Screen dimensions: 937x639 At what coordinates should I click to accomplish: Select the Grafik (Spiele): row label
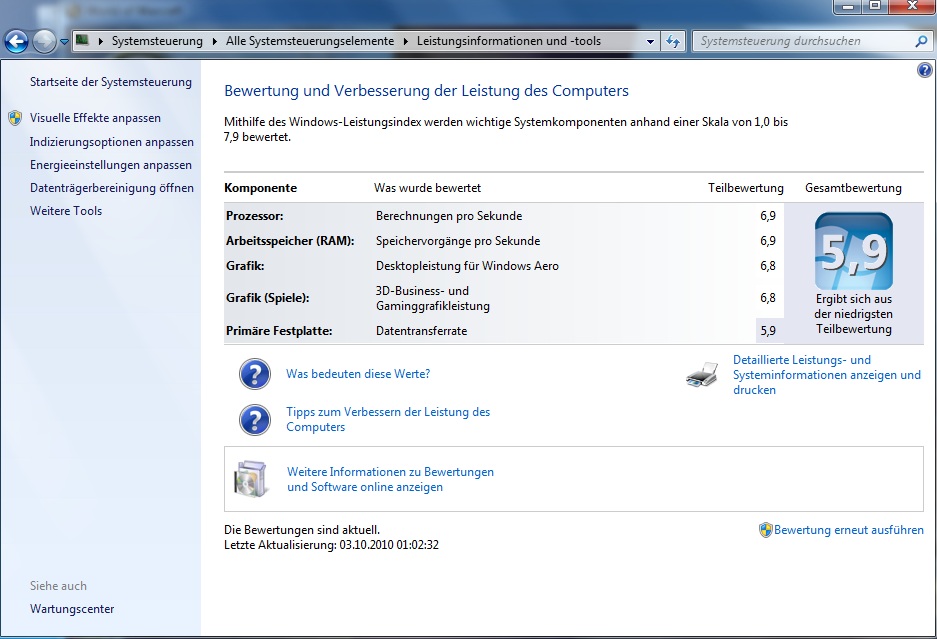coord(268,298)
